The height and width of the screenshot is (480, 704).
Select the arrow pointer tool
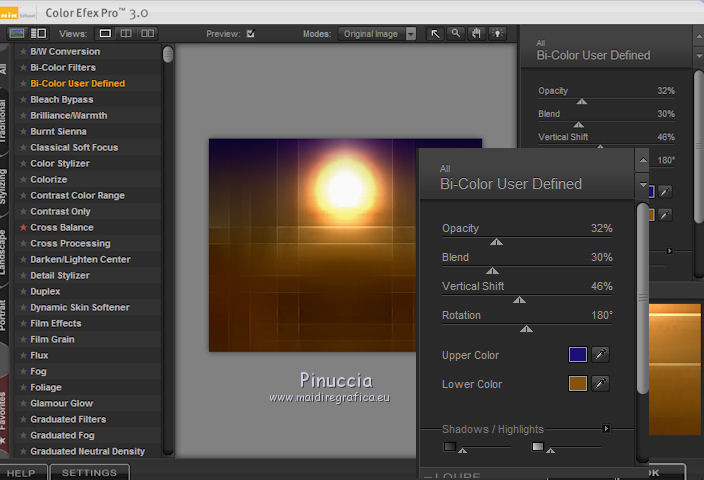(x=435, y=33)
